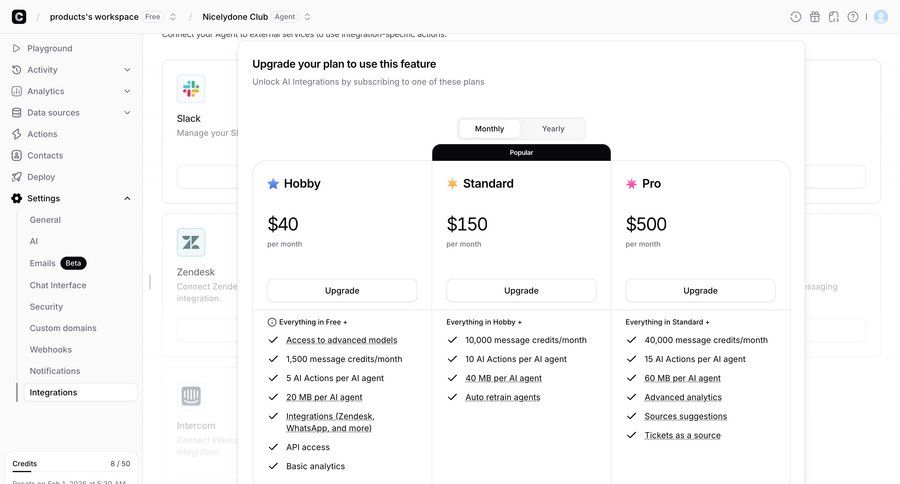Image resolution: width=900 pixels, height=484 pixels.
Task: Open the help question mark icon
Action: tap(853, 17)
